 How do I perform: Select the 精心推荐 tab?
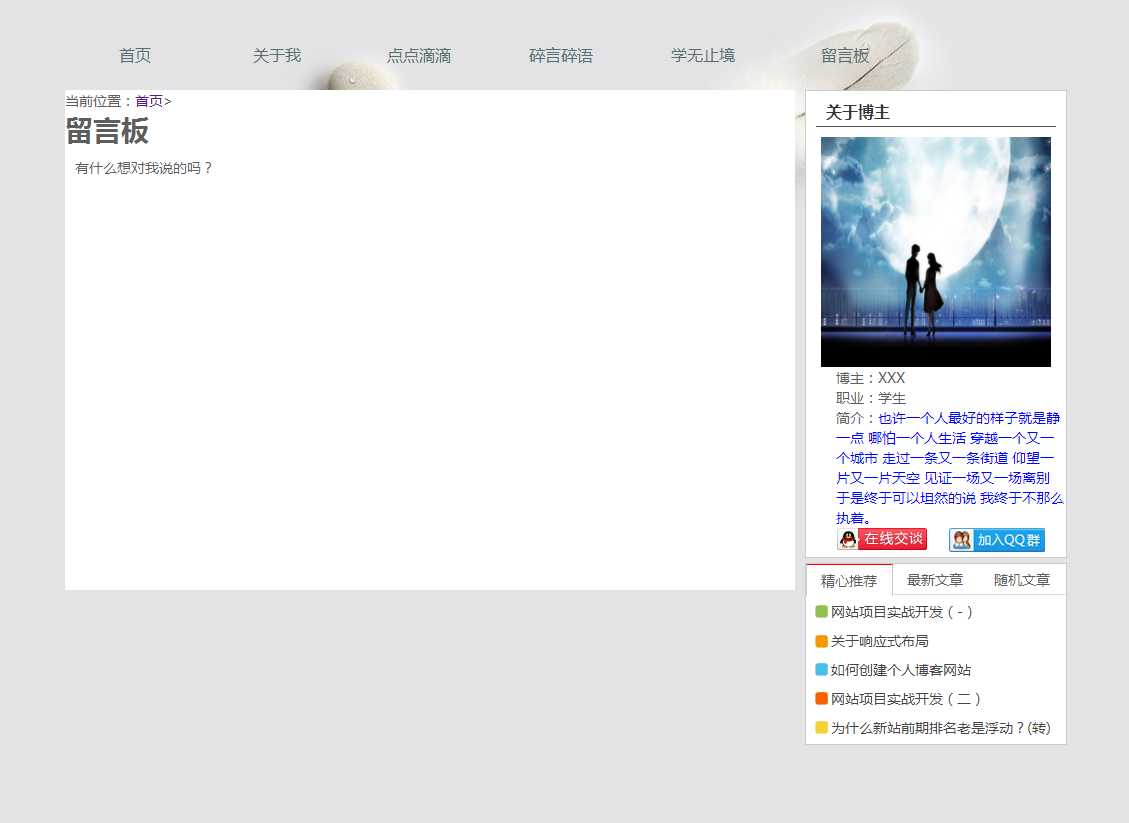pos(849,581)
